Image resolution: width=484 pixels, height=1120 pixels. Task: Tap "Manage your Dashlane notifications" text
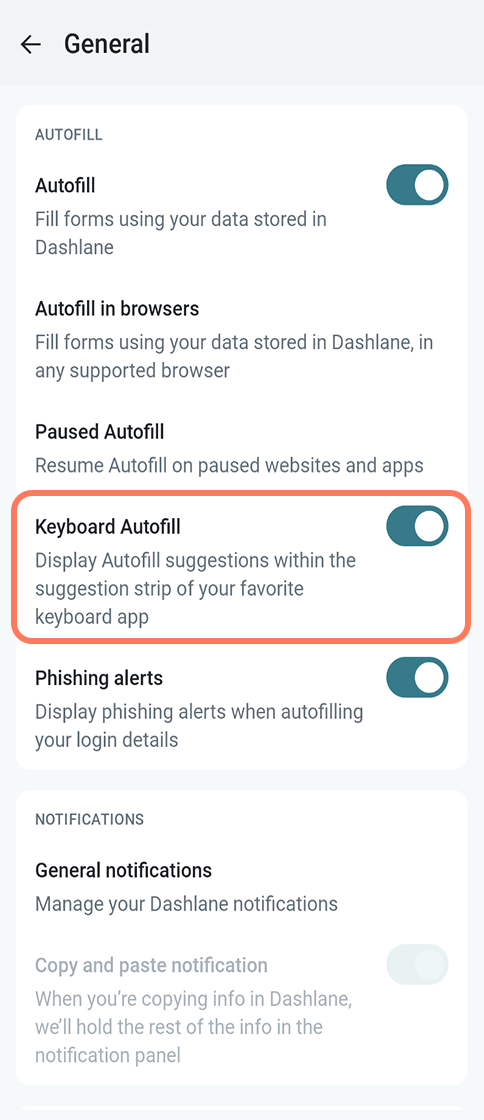(186, 904)
